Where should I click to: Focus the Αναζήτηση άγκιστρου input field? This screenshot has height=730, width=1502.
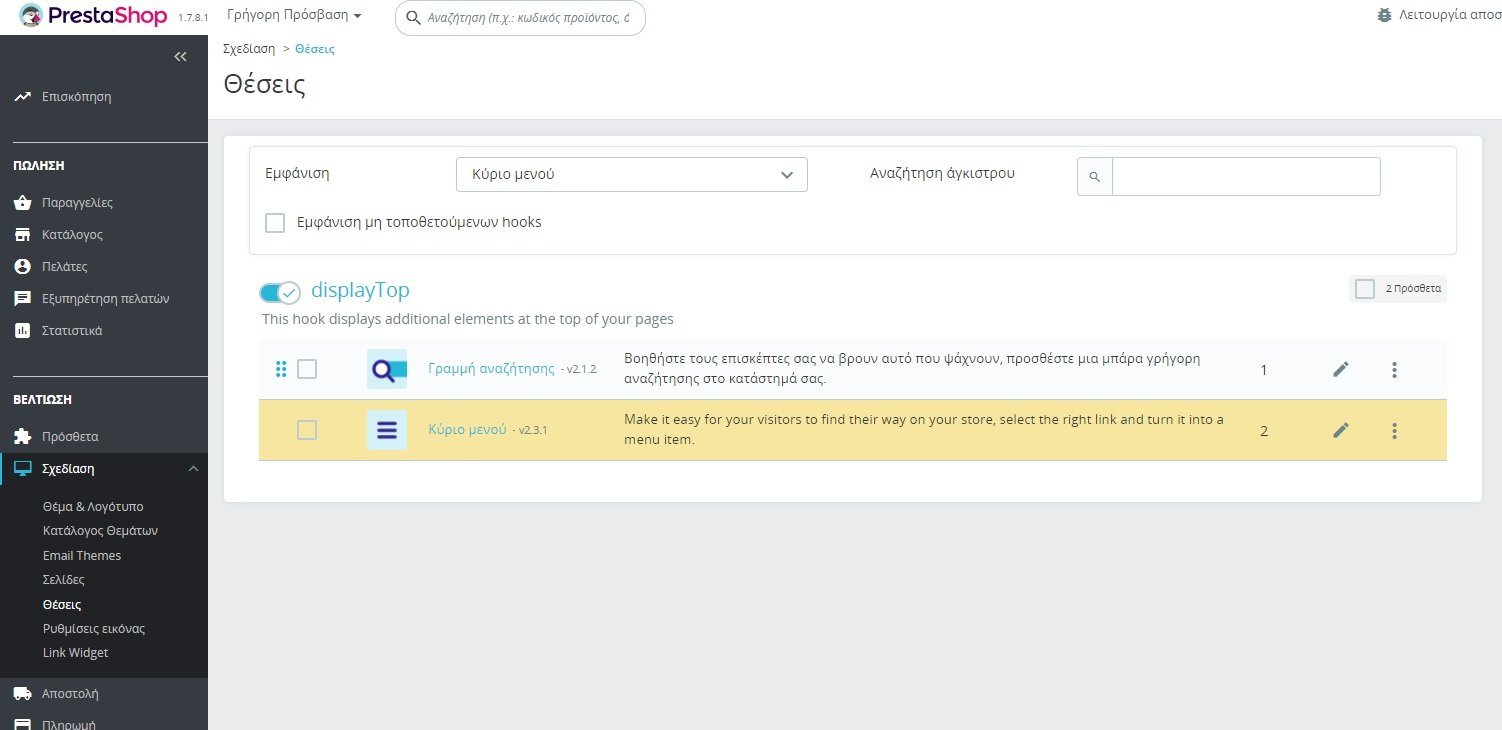point(1246,177)
